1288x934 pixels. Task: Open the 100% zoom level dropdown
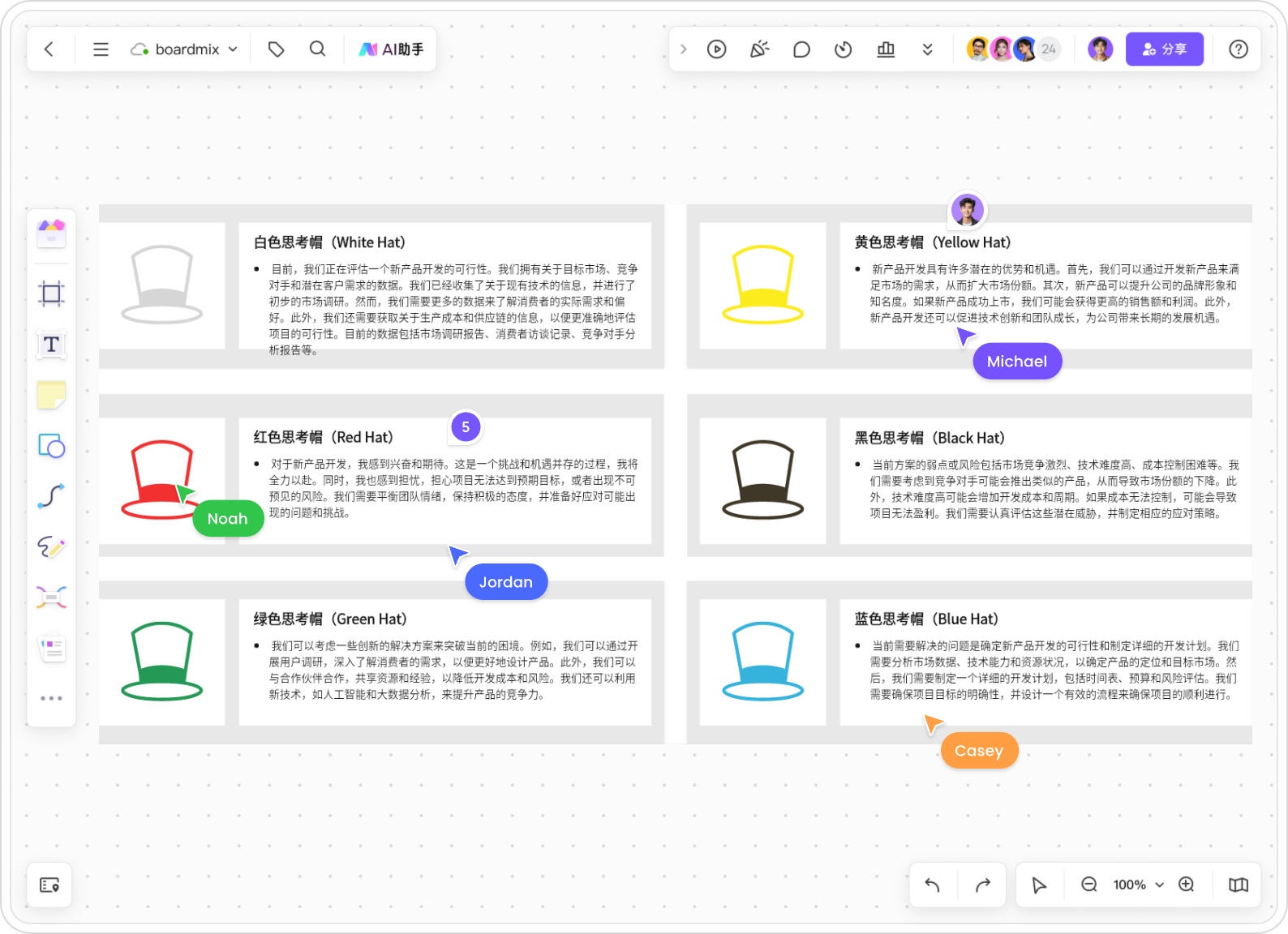pyautogui.click(x=1138, y=885)
